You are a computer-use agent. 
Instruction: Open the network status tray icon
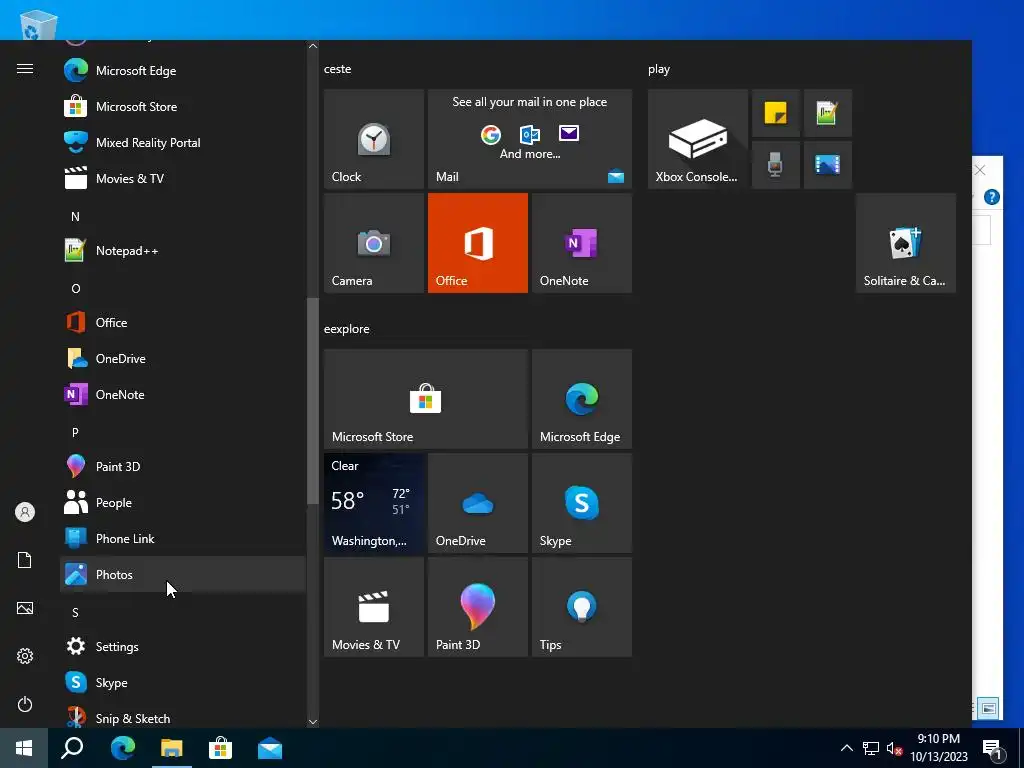[871, 748]
